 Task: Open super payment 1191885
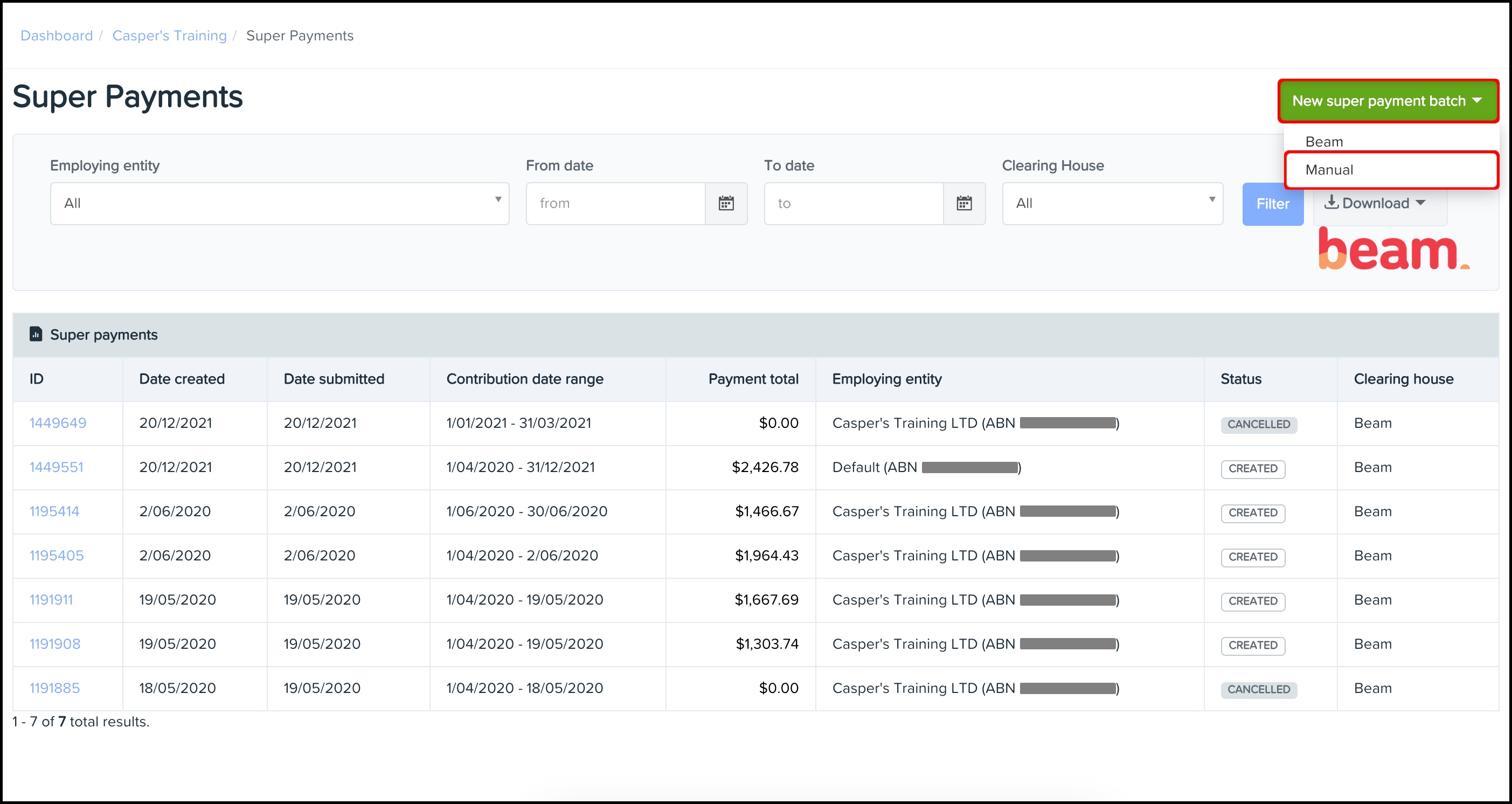(x=54, y=688)
